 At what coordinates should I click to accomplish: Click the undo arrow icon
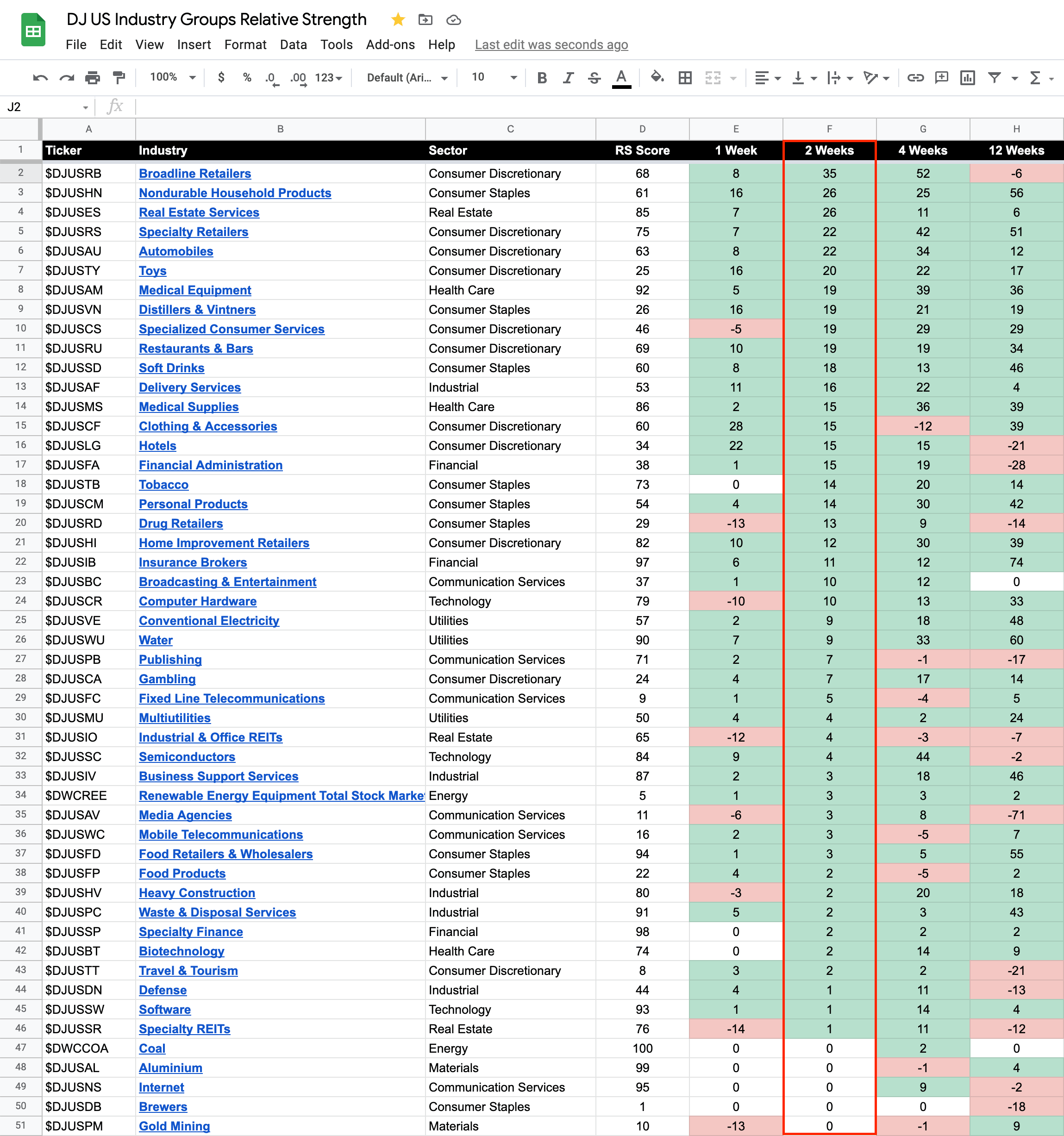click(40, 78)
